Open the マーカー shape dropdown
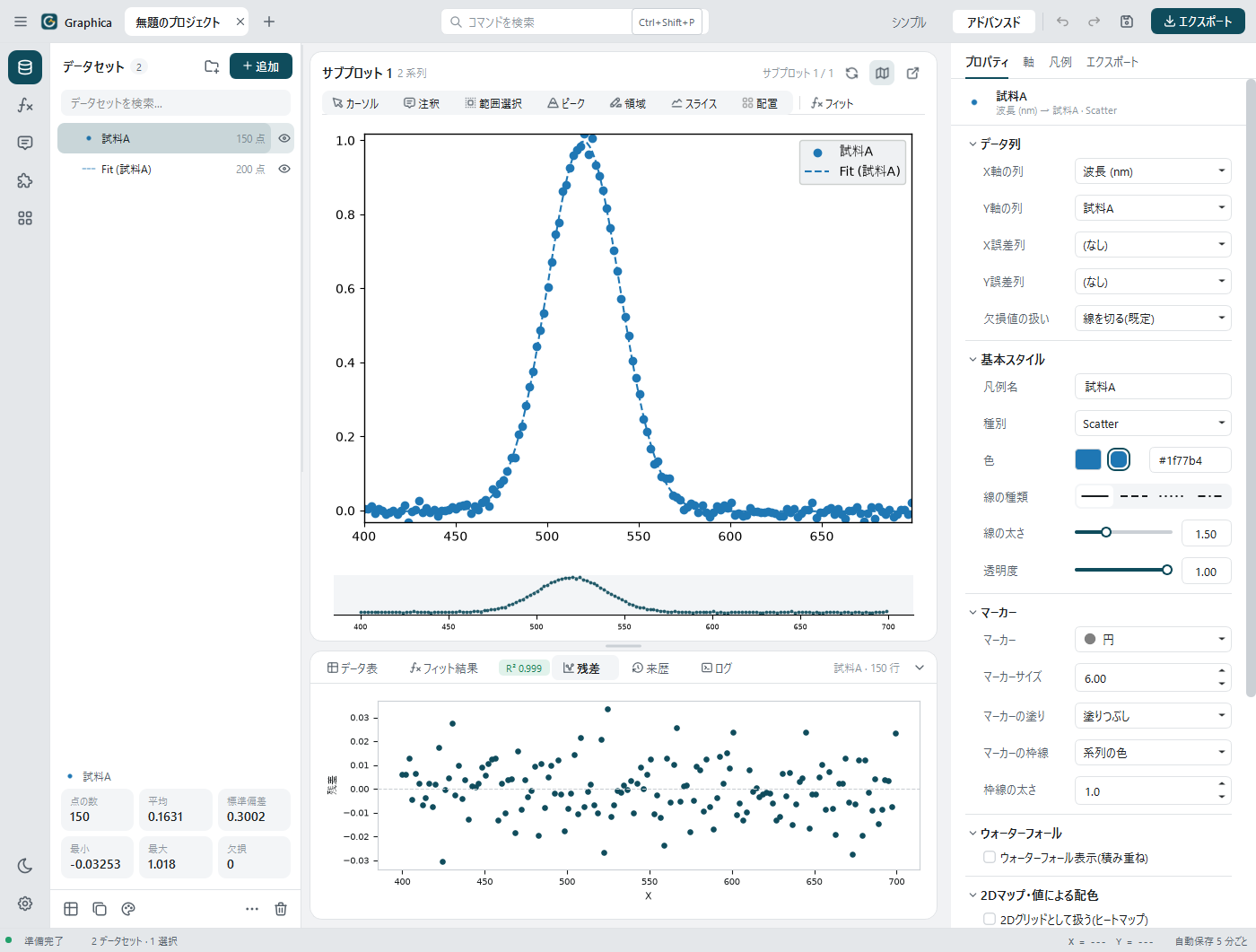This screenshot has width=1256, height=952. pos(1153,640)
